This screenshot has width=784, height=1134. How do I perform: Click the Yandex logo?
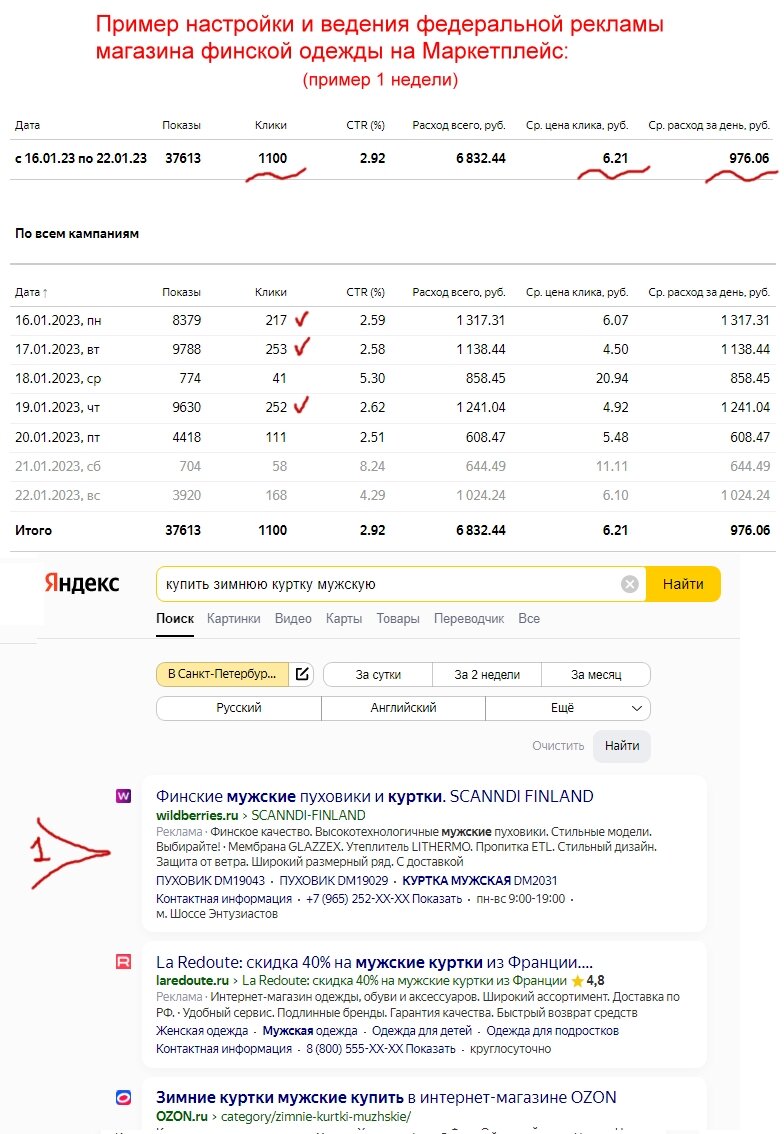coord(82,583)
